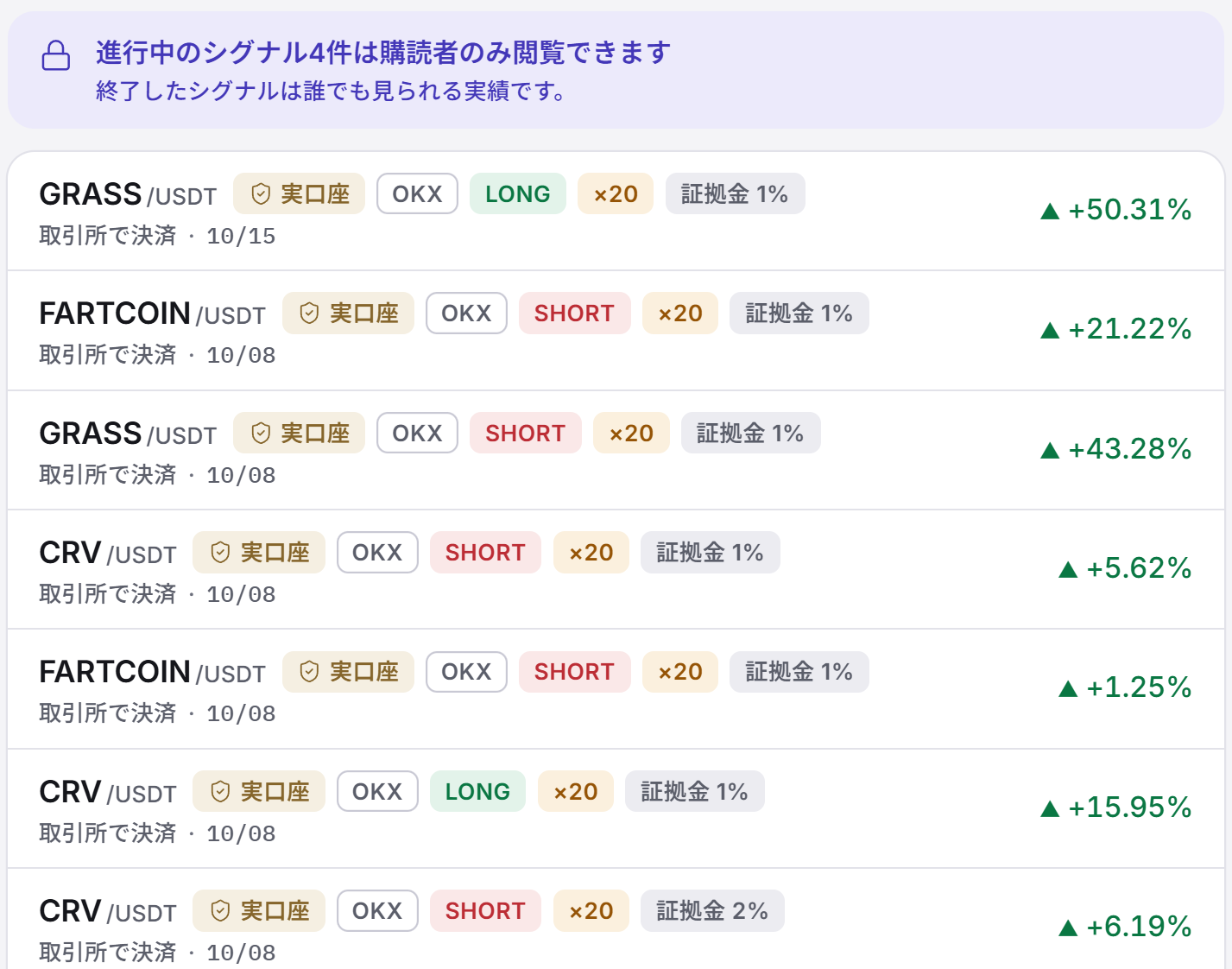
Task: Open the FARTCOIN/USDT signal with +1.25%
Action: tap(616, 689)
